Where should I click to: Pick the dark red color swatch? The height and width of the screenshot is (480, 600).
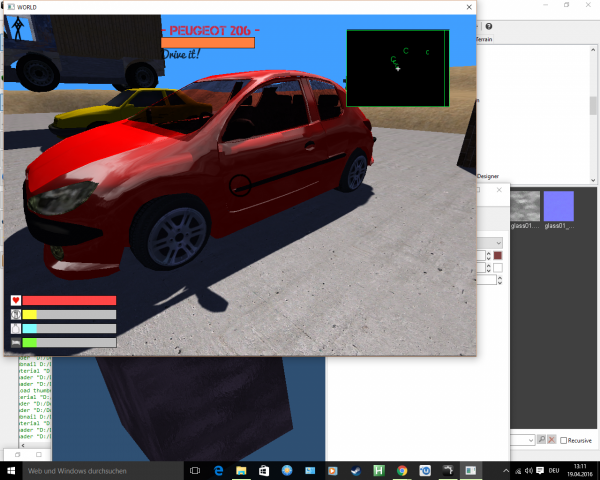(x=498, y=256)
